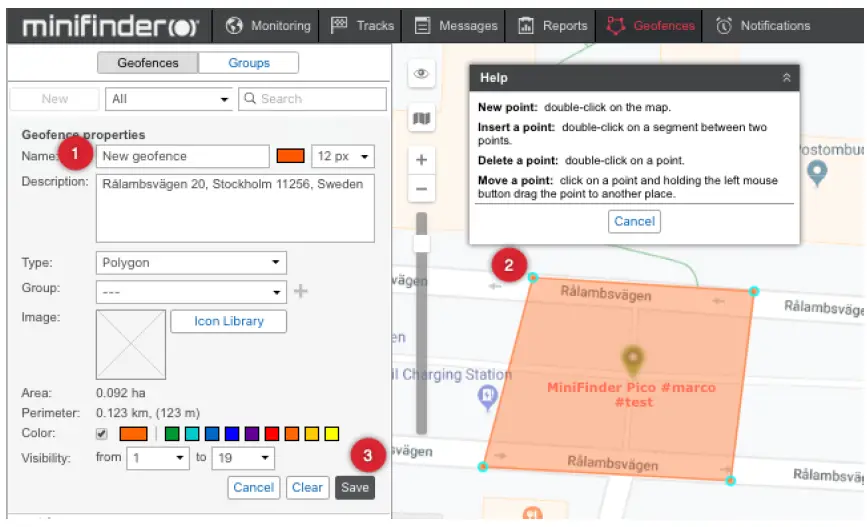Viewport: 867px width, 527px height.
Task: Click the bottom-left polygon vertex
Action: [483, 467]
